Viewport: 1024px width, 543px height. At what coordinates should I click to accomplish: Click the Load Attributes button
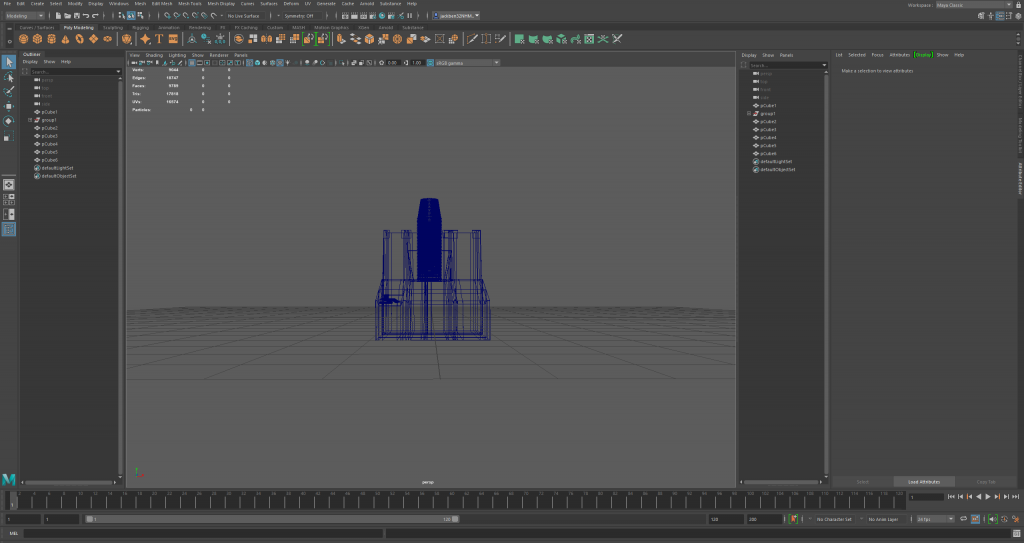tap(922, 481)
